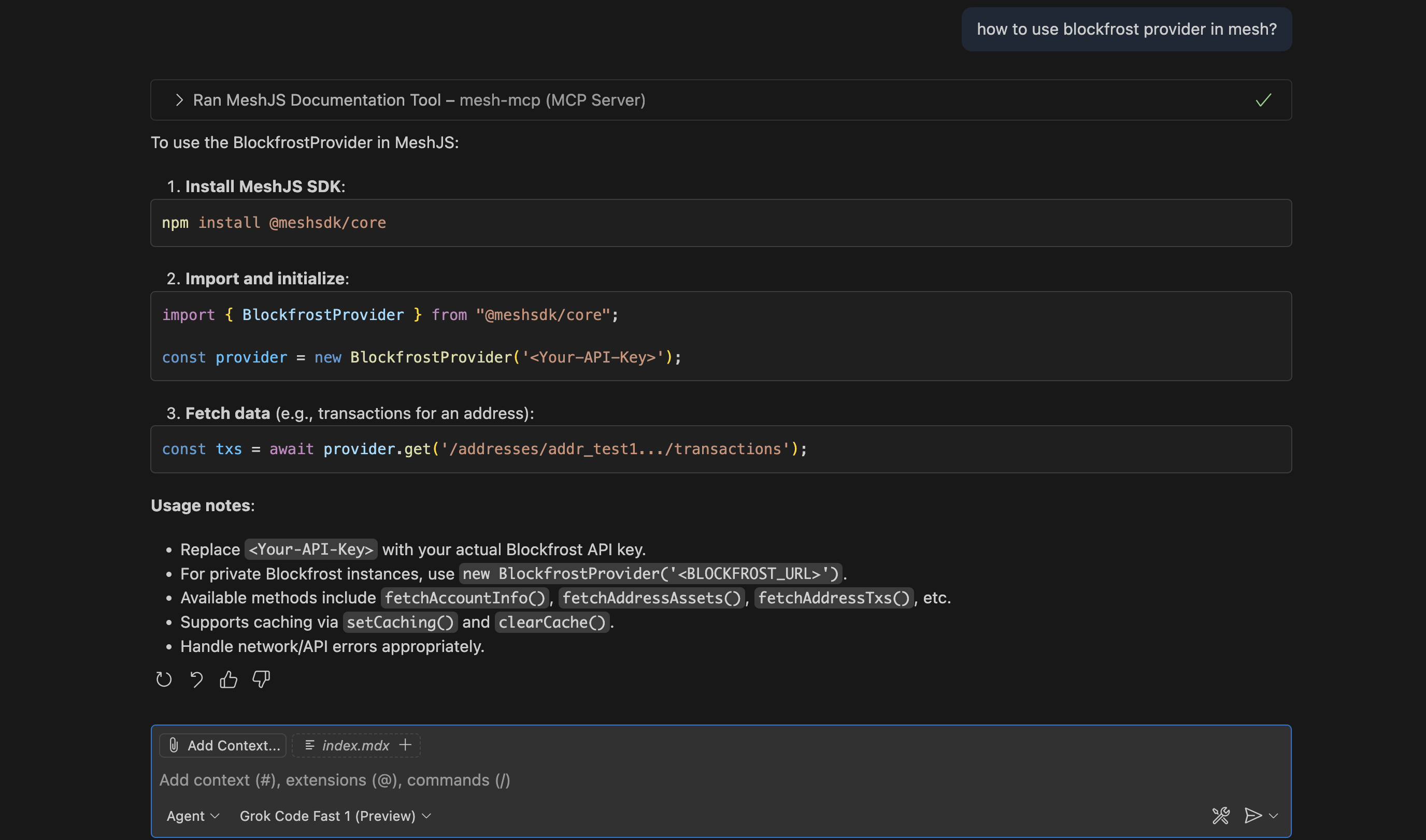Expand the MeshJS Documentation Tool run details
The width and height of the screenshot is (1426, 840).
pyautogui.click(x=179, y=99)
